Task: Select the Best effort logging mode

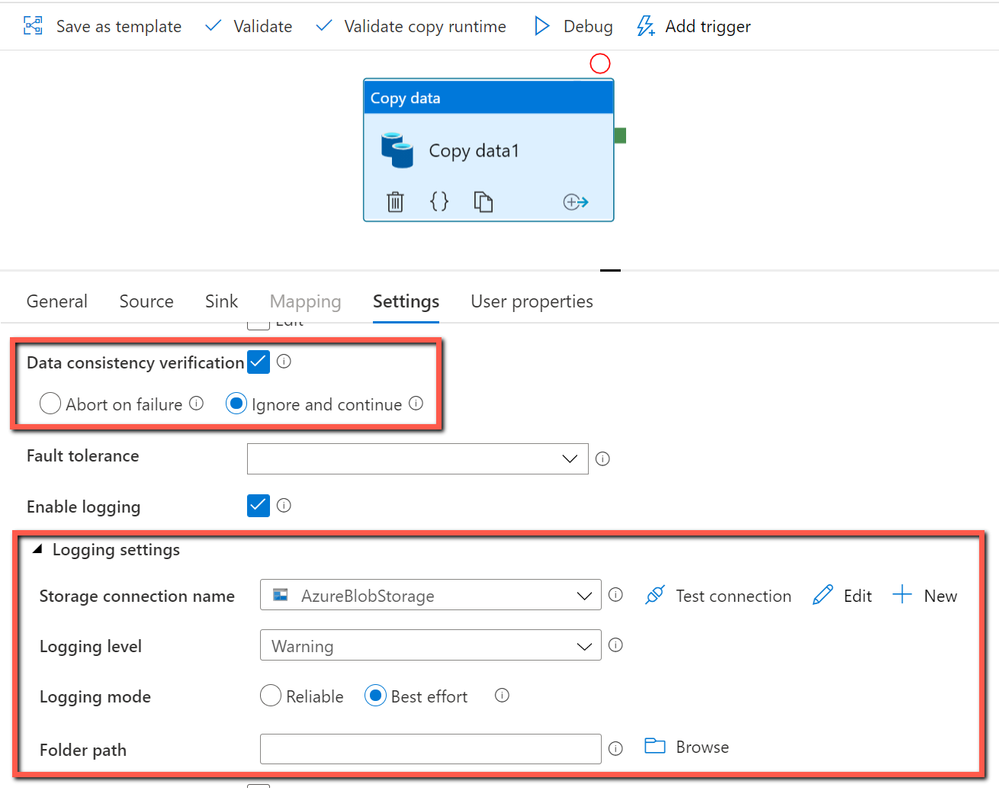Action: click(375, 695)
